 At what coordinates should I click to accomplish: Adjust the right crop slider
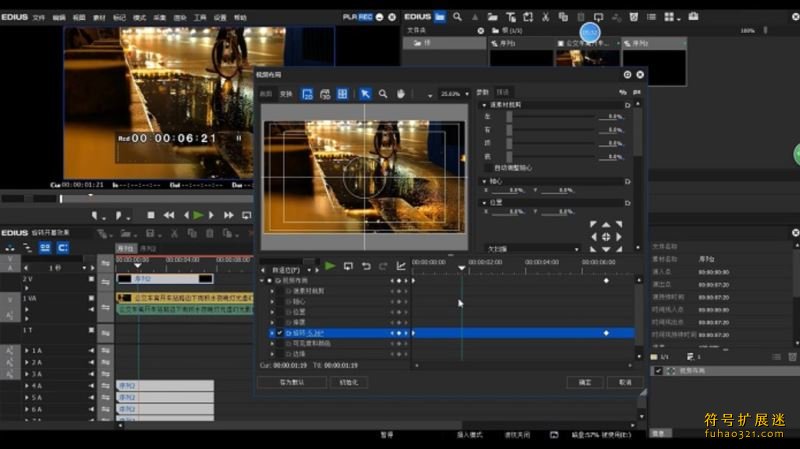pyautogui.click(x=509, y=130)
